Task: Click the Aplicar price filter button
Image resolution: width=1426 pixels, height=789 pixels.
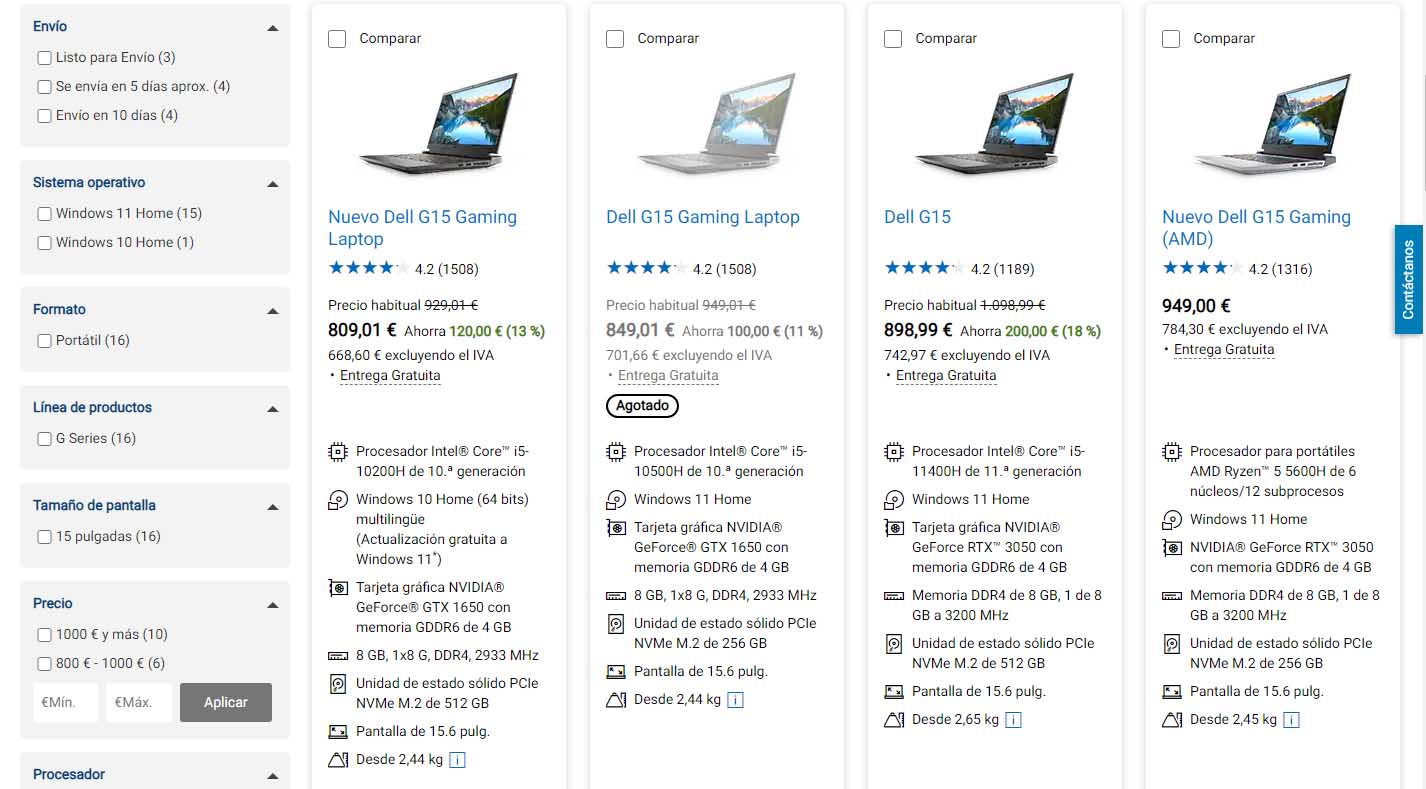Action: pyautogui.click(x=225, y=702)
